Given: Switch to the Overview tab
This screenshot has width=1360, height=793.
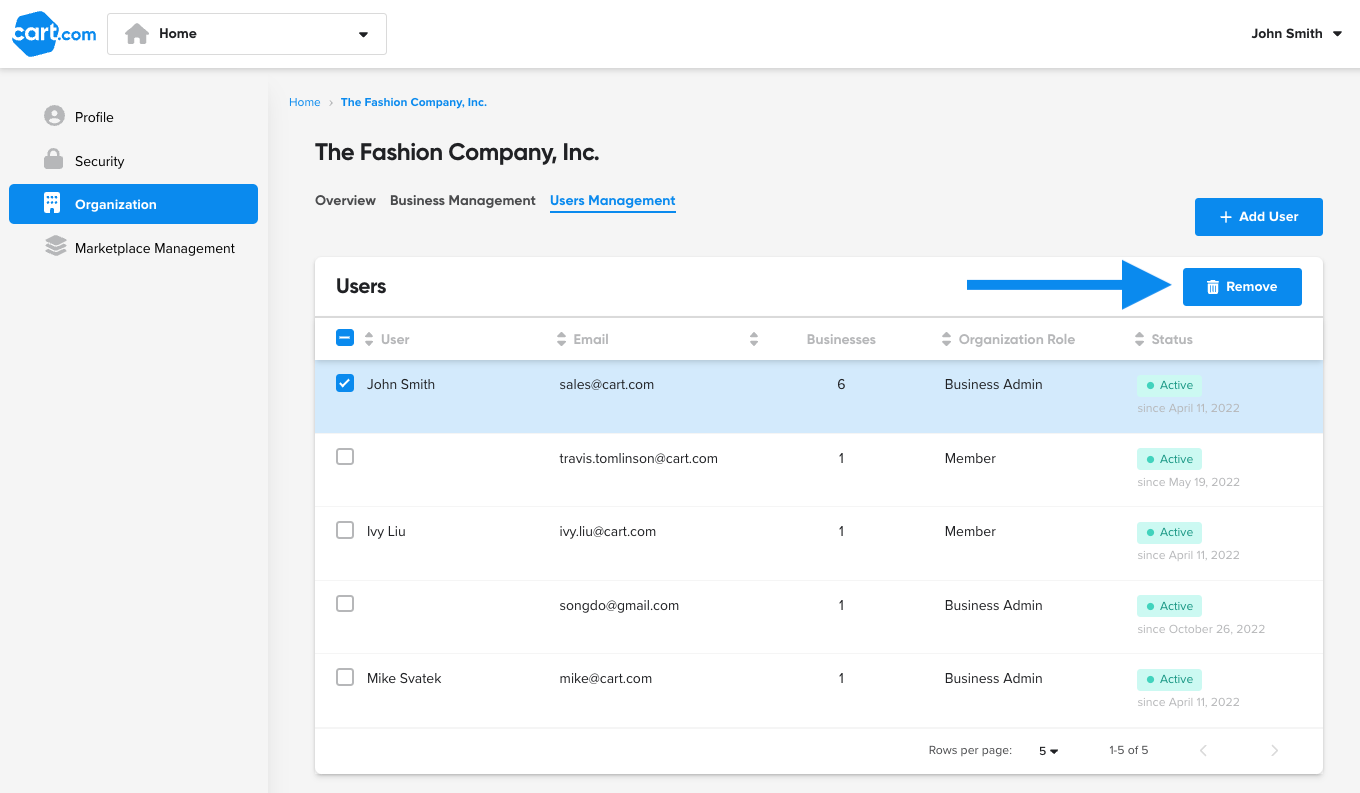Looking at the screenshot, I should pyautogui.click(x=345, y=201).
